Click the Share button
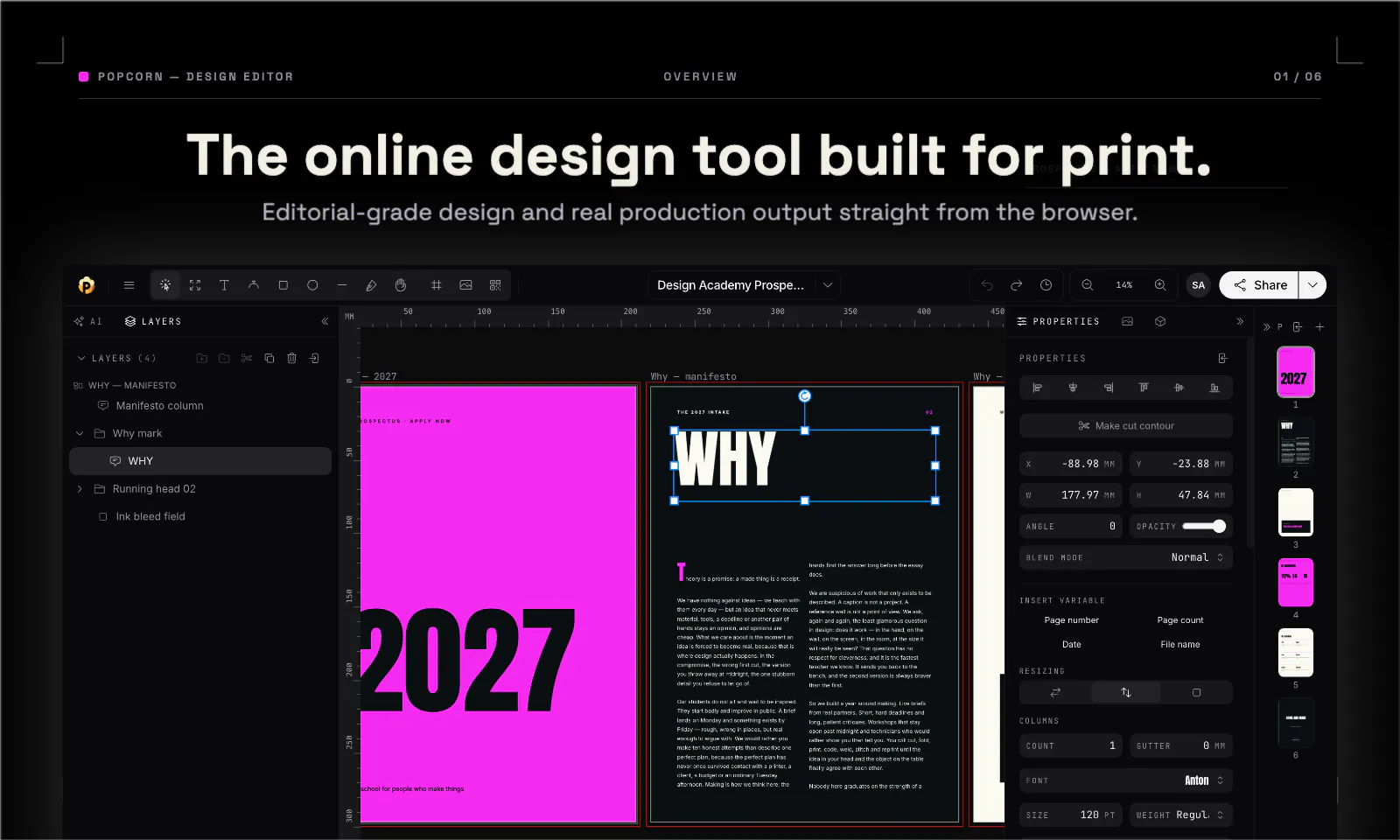 (x=1259, y=285)
